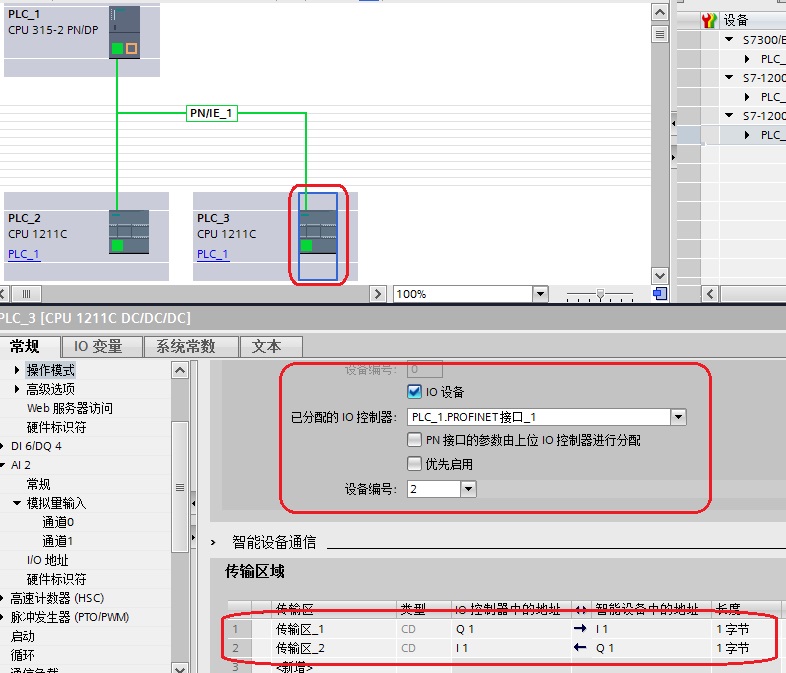Select 通道1 in the tree

click(x=58, y=541)
